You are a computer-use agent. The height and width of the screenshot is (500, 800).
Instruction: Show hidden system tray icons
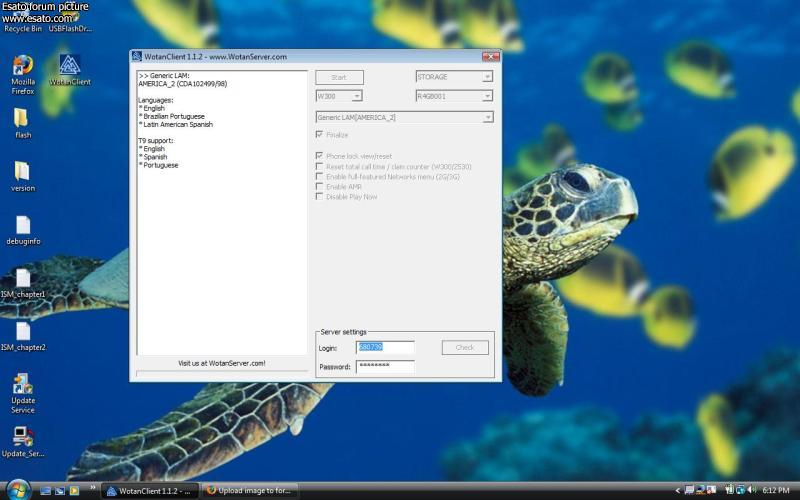(x=678, y=491)
